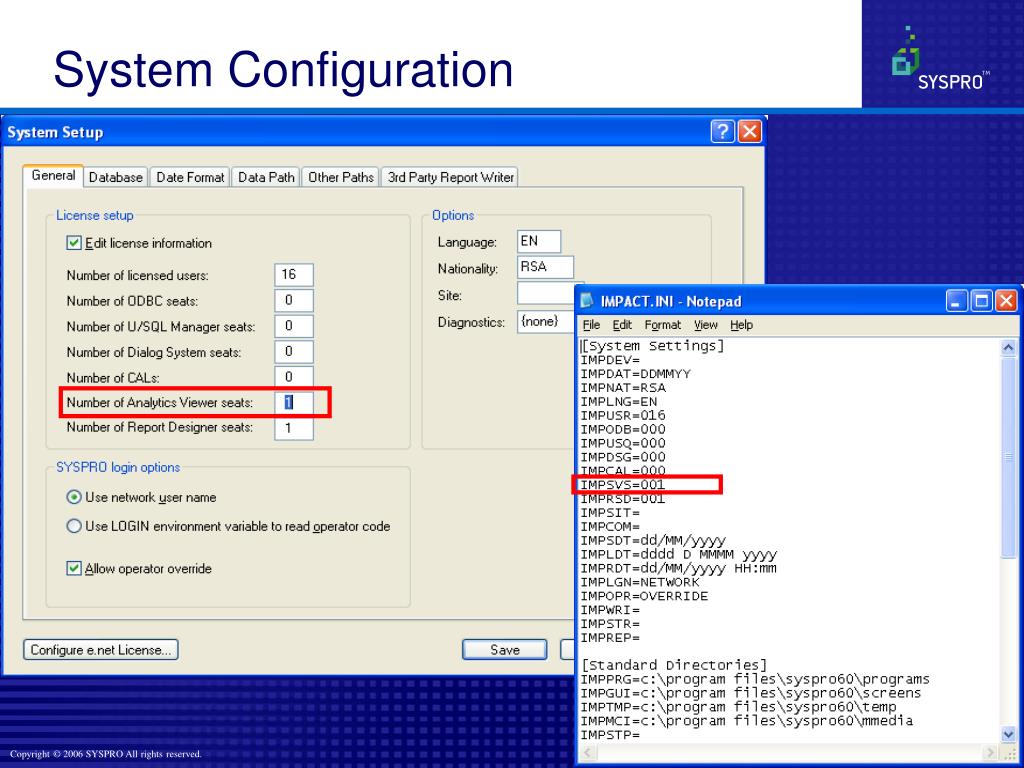Open the 3rd Party Report Writer tab
1024x768 pixels.
450,177
